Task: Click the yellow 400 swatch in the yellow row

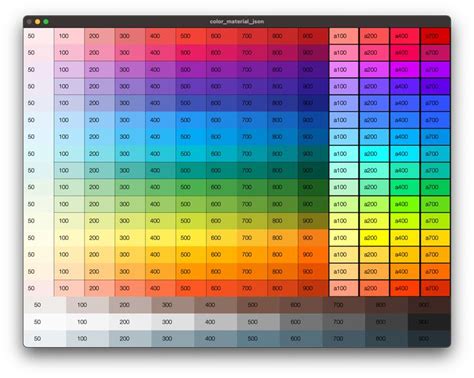Action: tap(160, 238)
